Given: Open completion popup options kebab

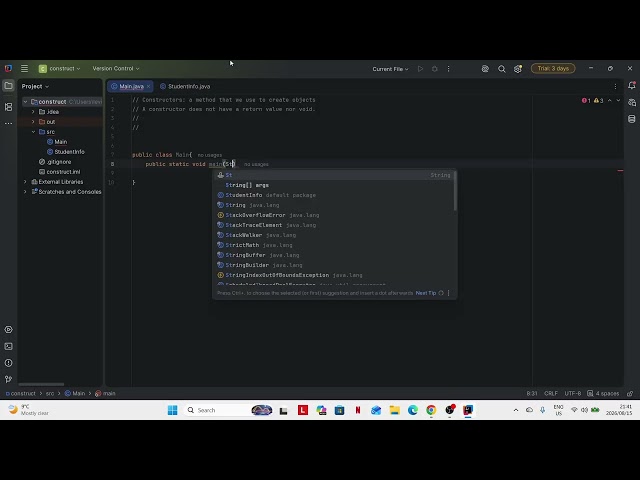Looking at the screenshot, I should point(449,293).
